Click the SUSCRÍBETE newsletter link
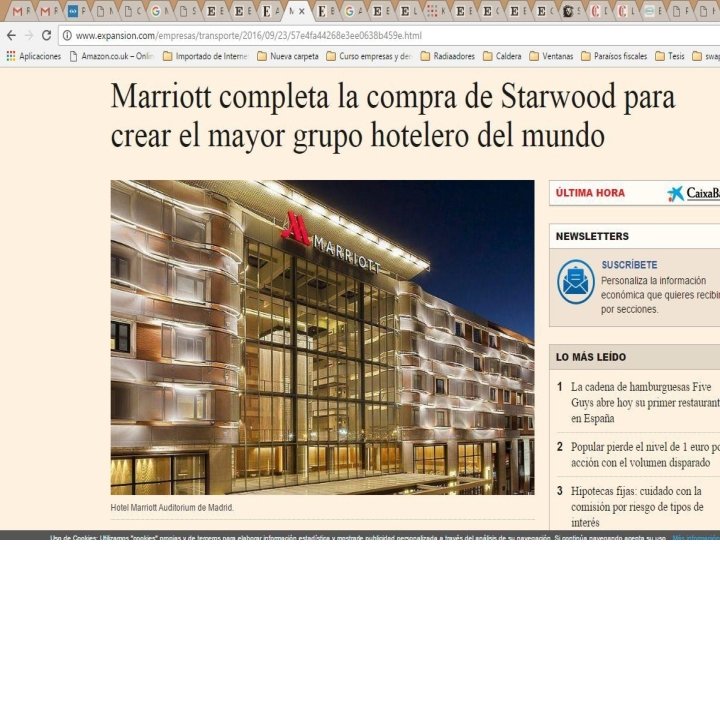The image size is (720, 720). tap(629, 265)
